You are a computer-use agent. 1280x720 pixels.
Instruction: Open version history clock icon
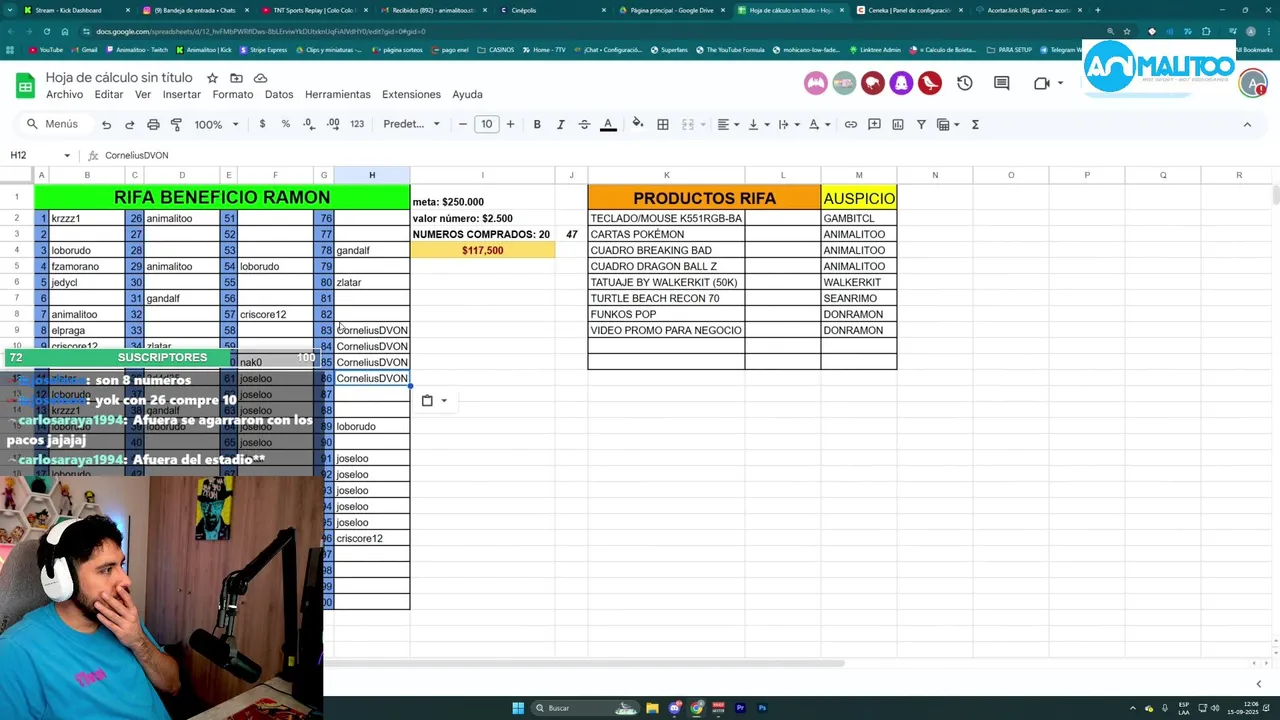(964, 83)
